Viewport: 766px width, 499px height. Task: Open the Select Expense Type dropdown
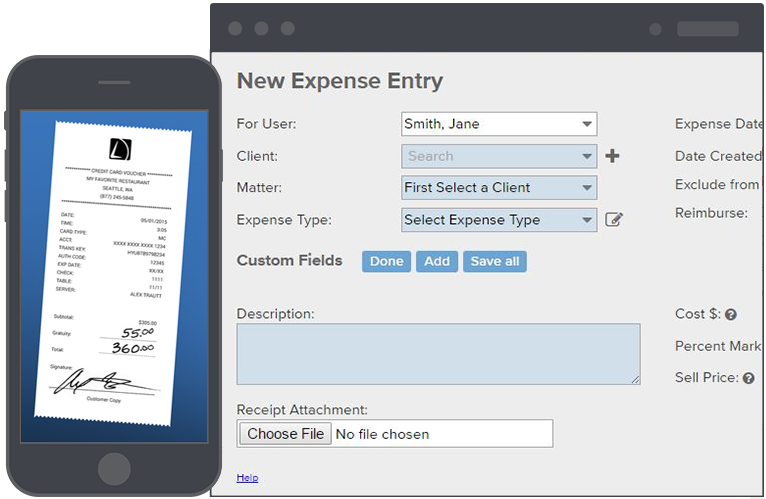pyautogui.click(x=499, y=220)
